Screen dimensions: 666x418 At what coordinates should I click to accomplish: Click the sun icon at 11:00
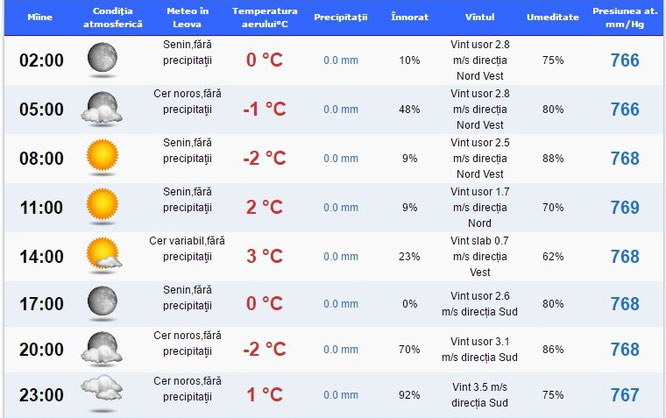coord(102,204)
